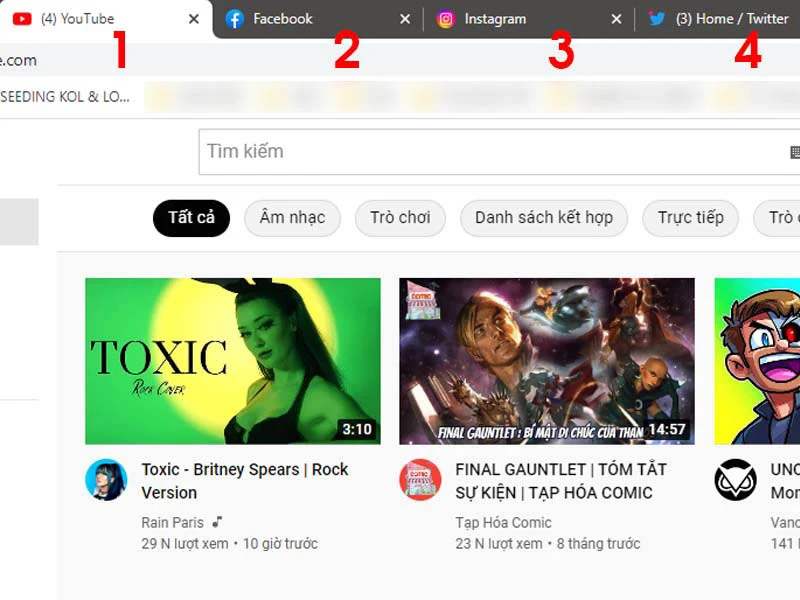
Task: Filter videos by Âm nhạc
Action: [292, 218]
